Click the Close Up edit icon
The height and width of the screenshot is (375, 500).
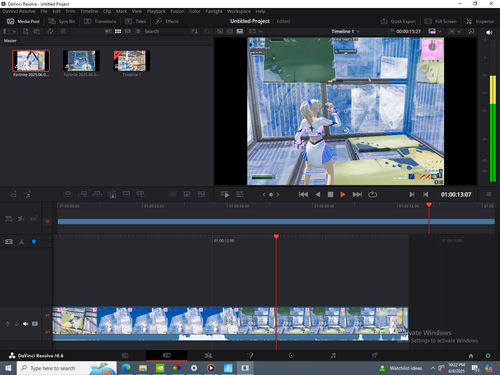[112, 194]
